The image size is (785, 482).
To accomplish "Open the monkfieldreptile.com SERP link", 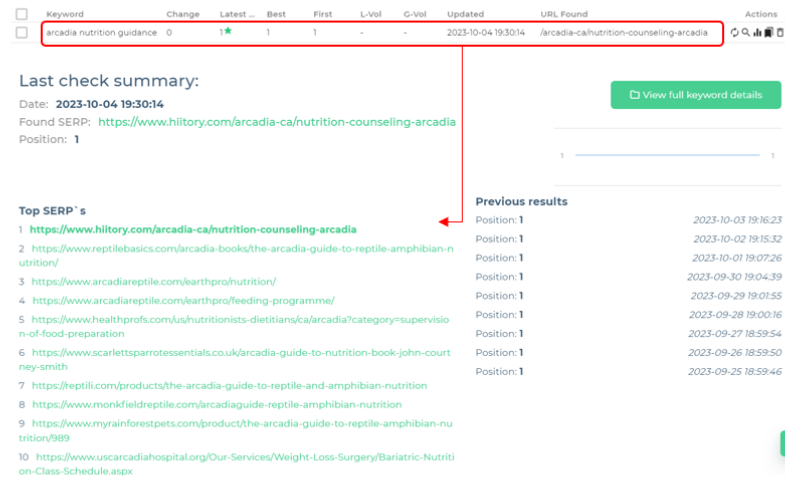I will tap(217, 405).
